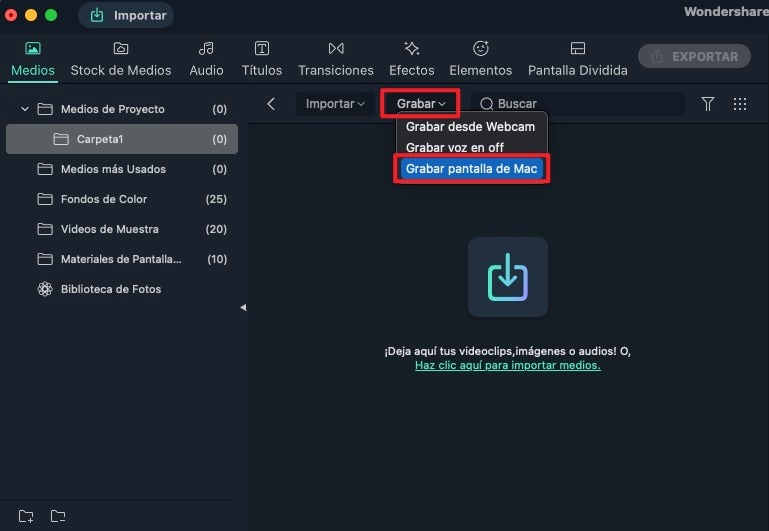The height and width of the screenshot is (531, 769).
Task: Open the Fondos de Color folder
Action: (122, 199)
